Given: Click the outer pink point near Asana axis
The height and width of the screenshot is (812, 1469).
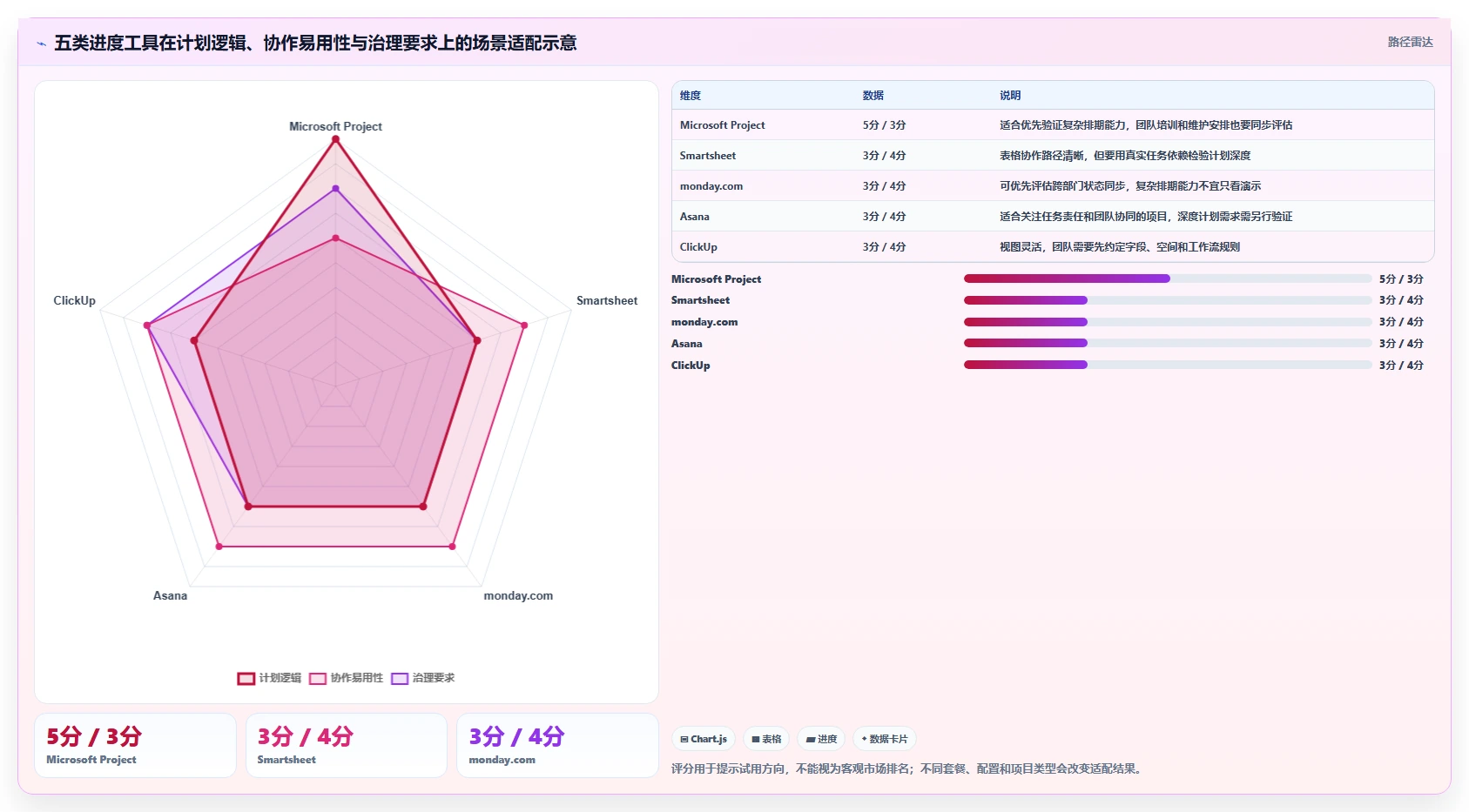Looking at the screenshot, I should [x=219, y=547].
